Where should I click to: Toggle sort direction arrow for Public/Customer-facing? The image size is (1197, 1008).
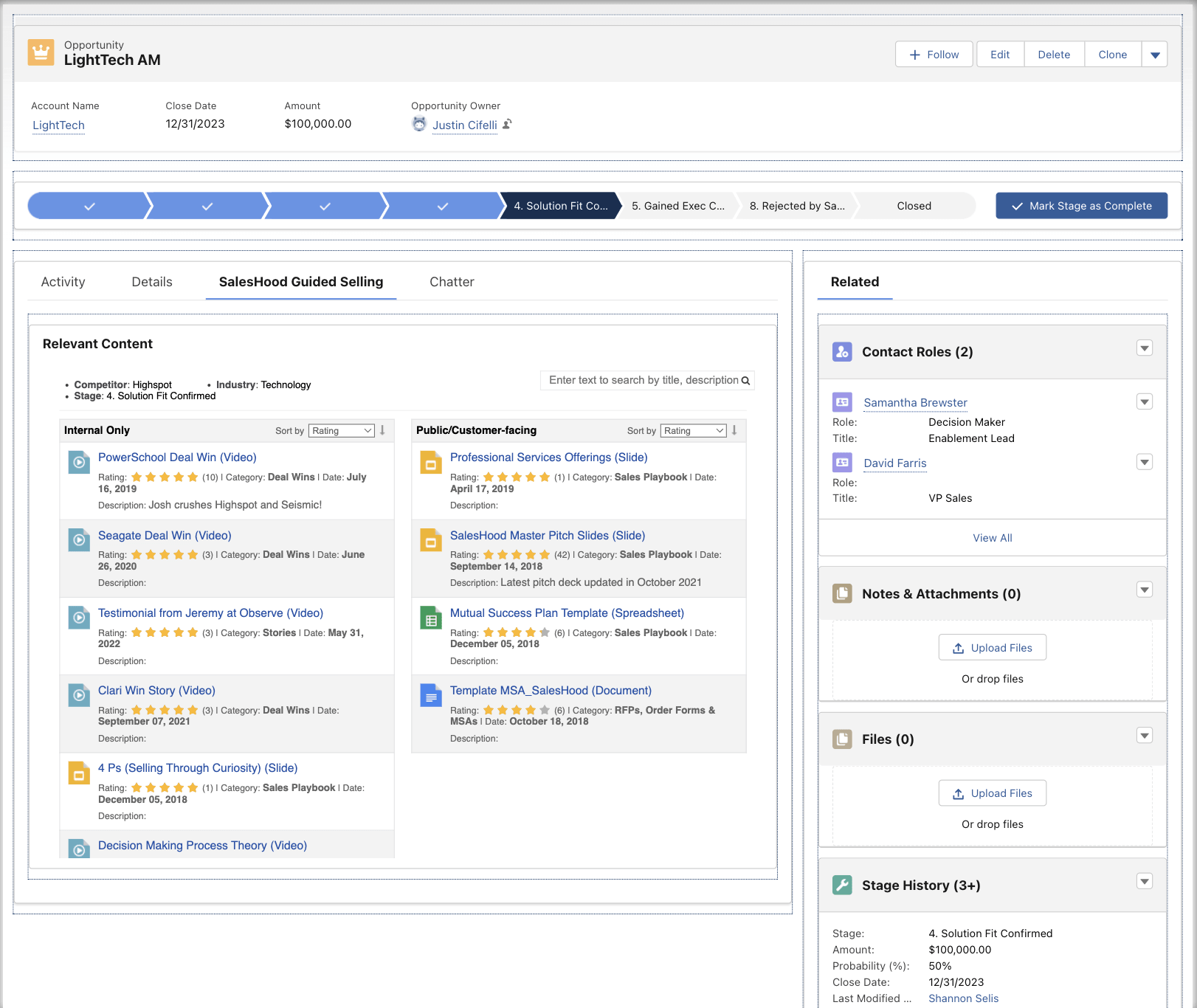coord(734,430)
